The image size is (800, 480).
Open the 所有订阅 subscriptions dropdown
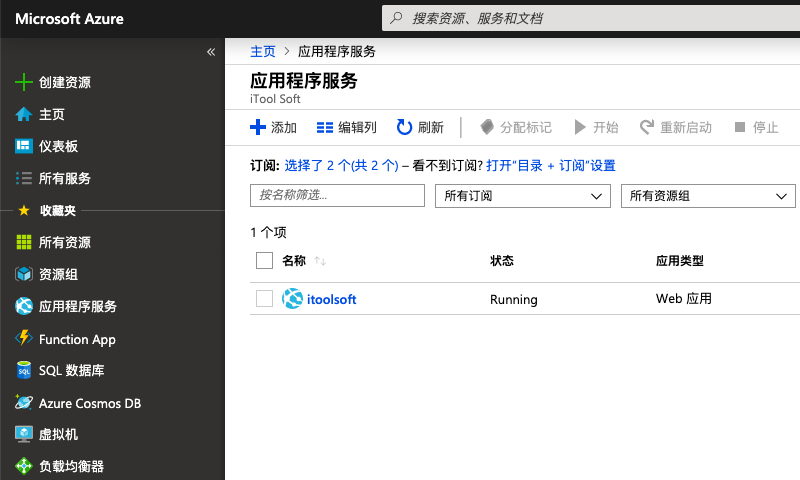coord(522,196)
